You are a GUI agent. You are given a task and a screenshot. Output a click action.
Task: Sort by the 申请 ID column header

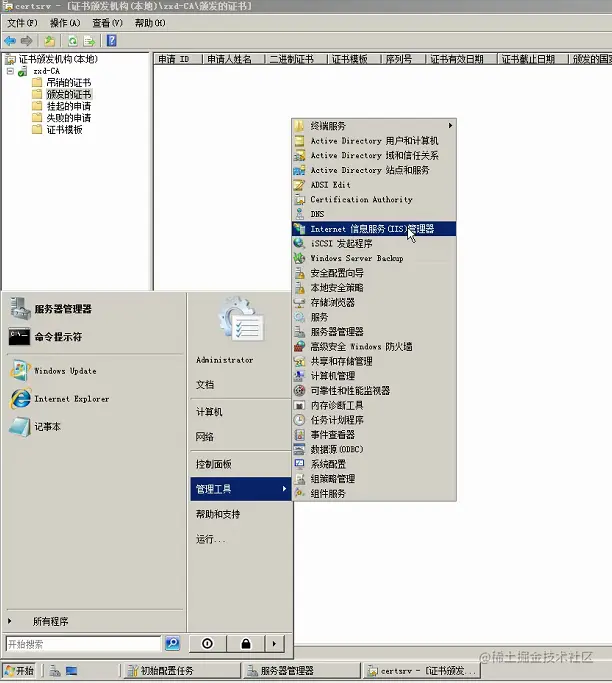(178, 59)
